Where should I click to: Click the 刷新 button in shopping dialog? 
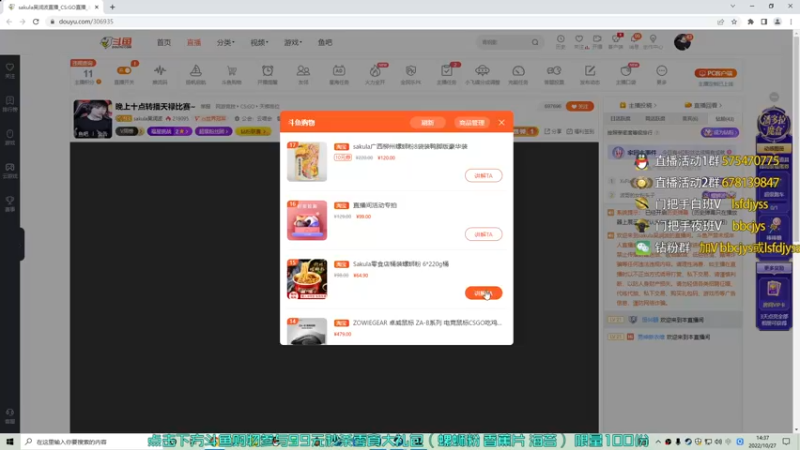tap(428, 122)
